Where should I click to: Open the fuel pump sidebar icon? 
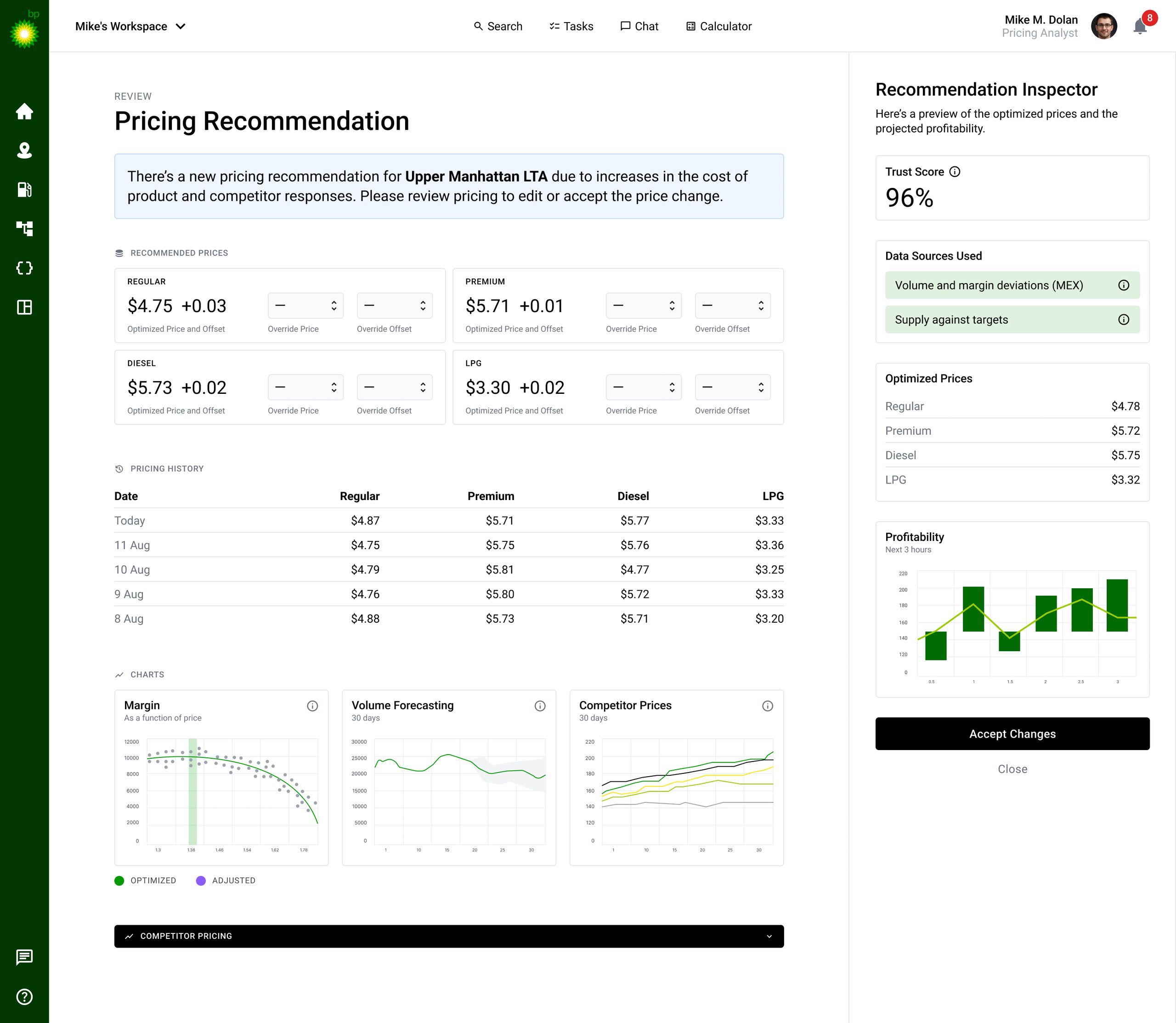pos(24,189)
